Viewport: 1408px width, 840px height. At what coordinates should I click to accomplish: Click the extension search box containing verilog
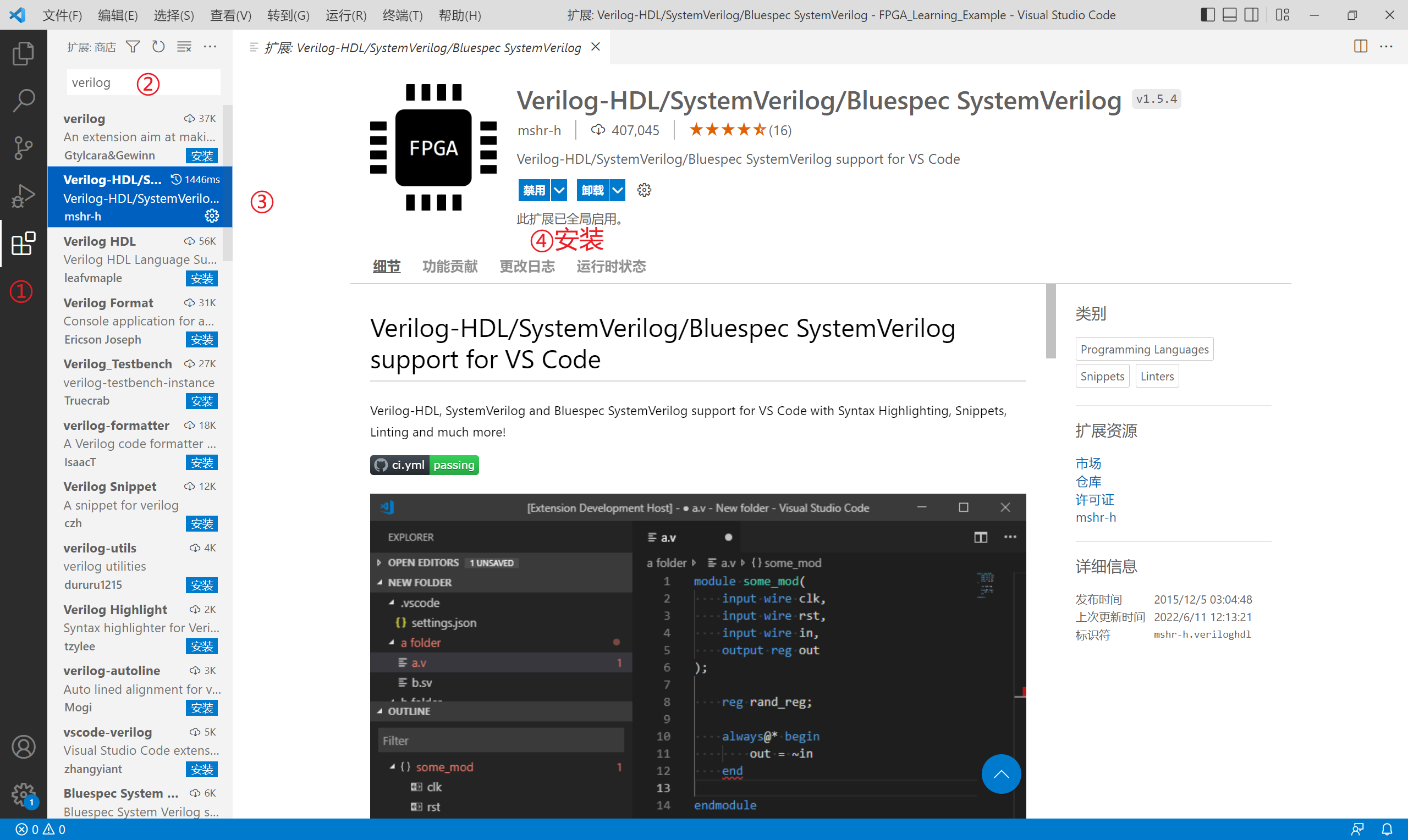[x=143, y=82]
